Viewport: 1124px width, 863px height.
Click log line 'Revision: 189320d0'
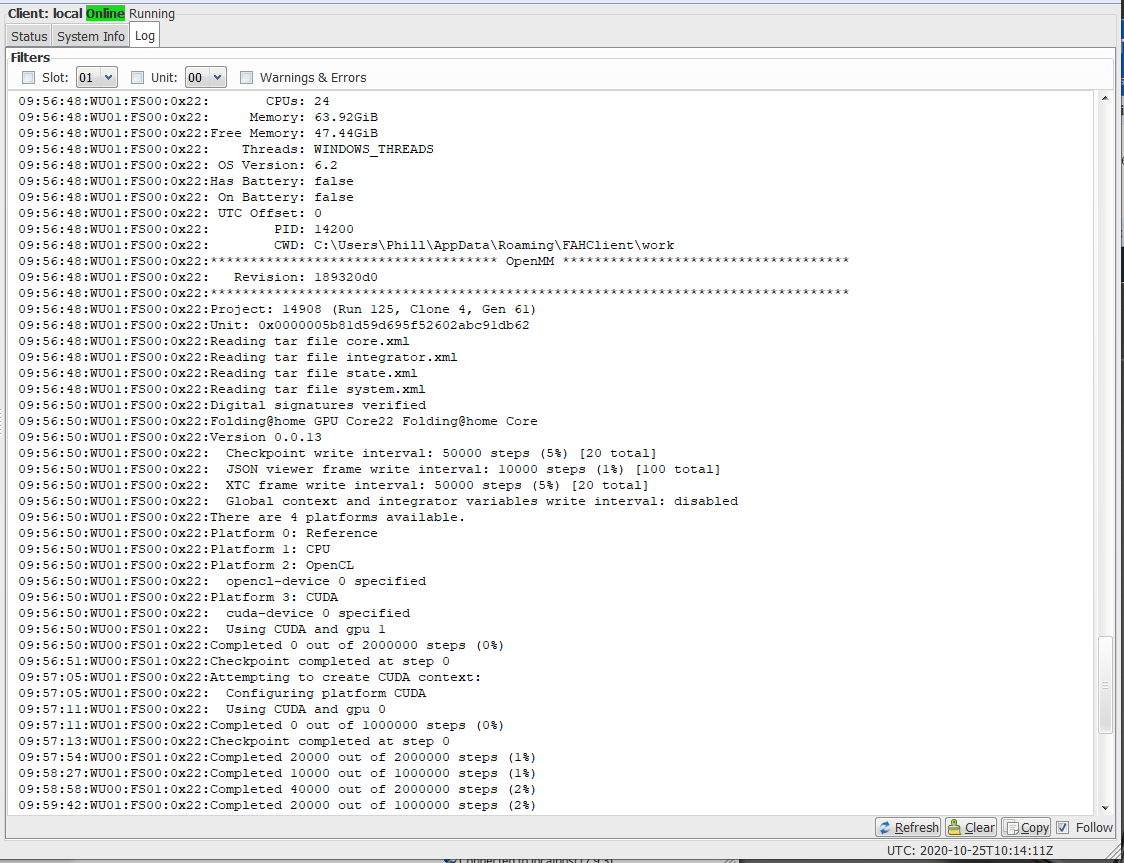pos(199,277)
